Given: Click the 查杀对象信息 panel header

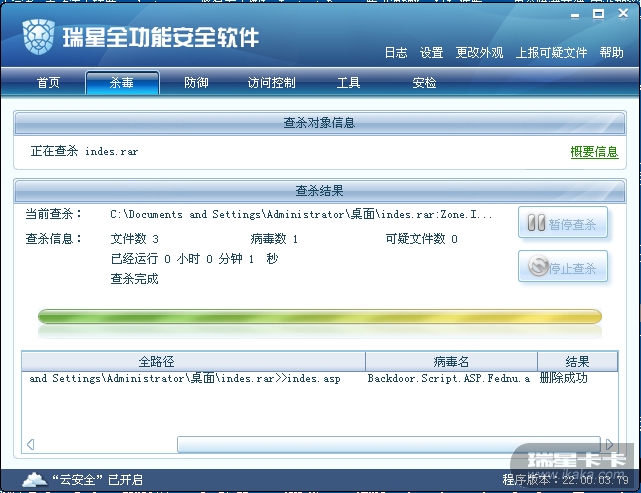Looking at the screenshot, I should pos(320,123).
